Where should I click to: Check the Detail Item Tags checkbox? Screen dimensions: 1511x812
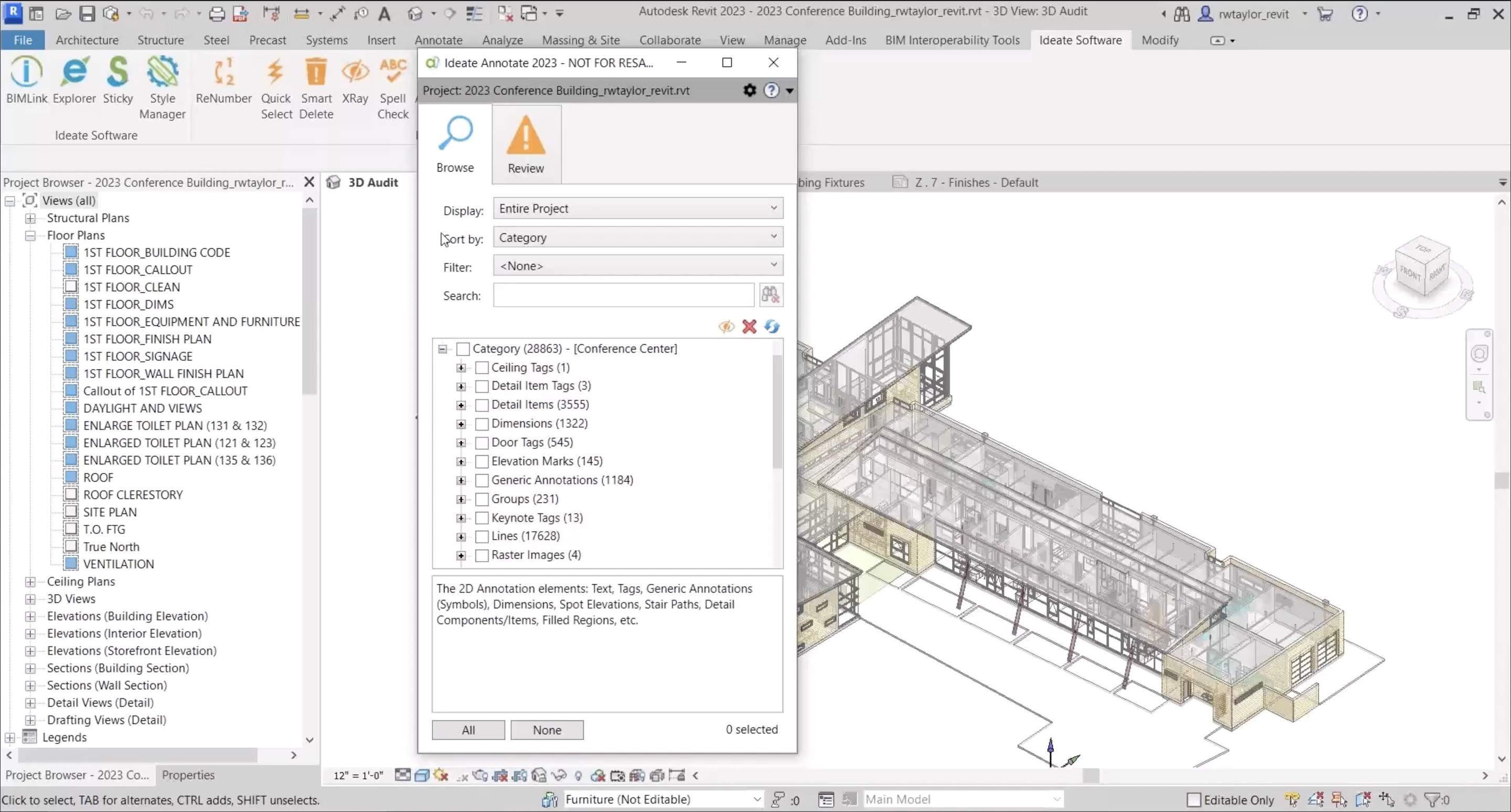point(482,387)
